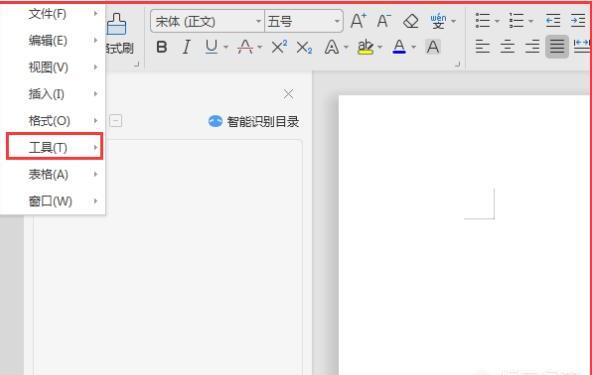Apply blue font color
This screenshot has width=592, height=375.
tap(399, 47)
